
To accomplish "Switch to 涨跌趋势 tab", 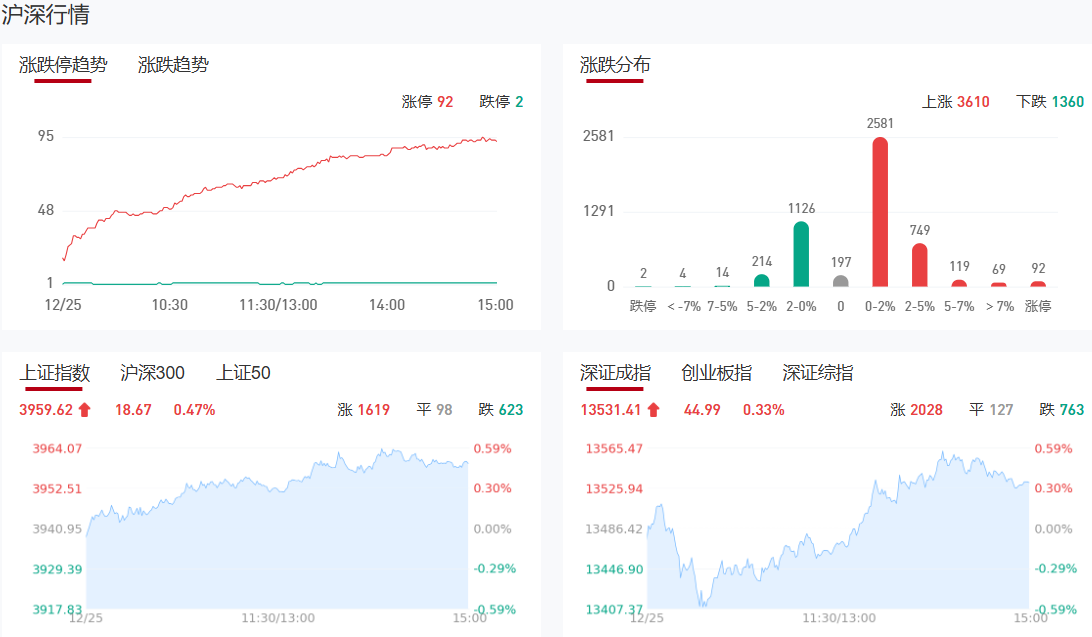I will tap(173, 65).
